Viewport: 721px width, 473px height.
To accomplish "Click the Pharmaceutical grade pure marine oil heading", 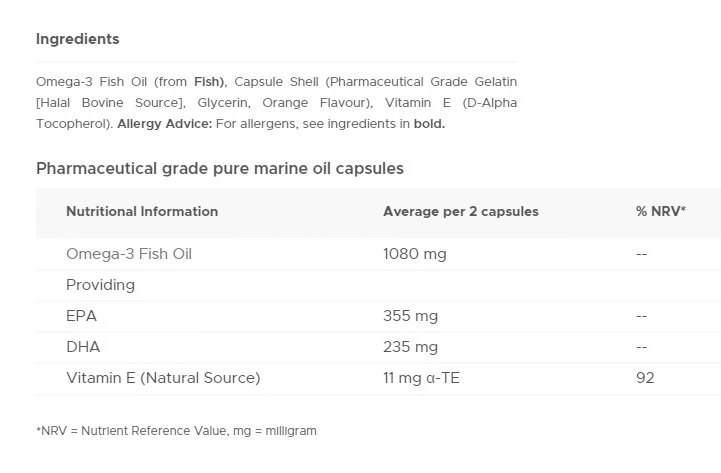I will coord(220,168).
